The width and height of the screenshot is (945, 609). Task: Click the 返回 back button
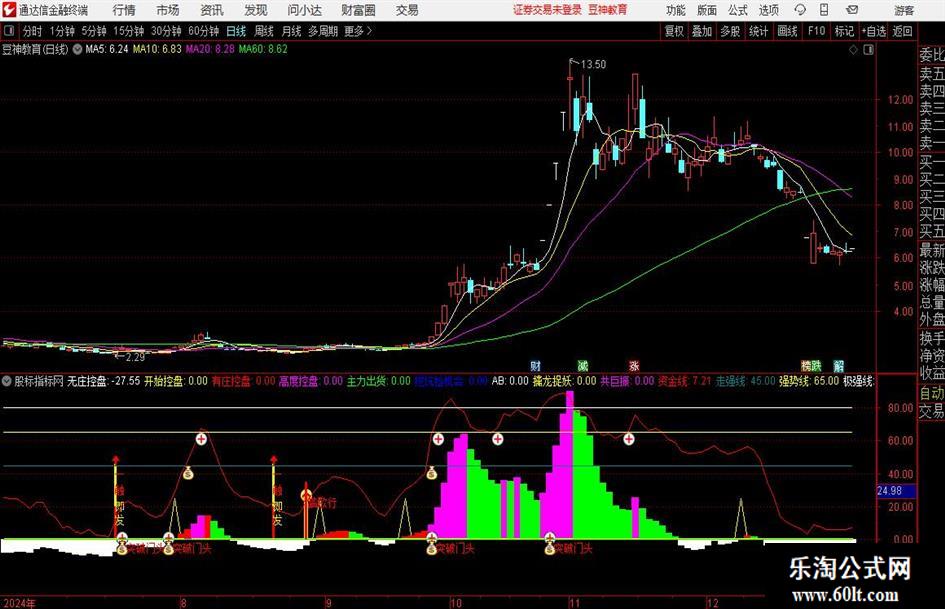[x=902, y=31]
